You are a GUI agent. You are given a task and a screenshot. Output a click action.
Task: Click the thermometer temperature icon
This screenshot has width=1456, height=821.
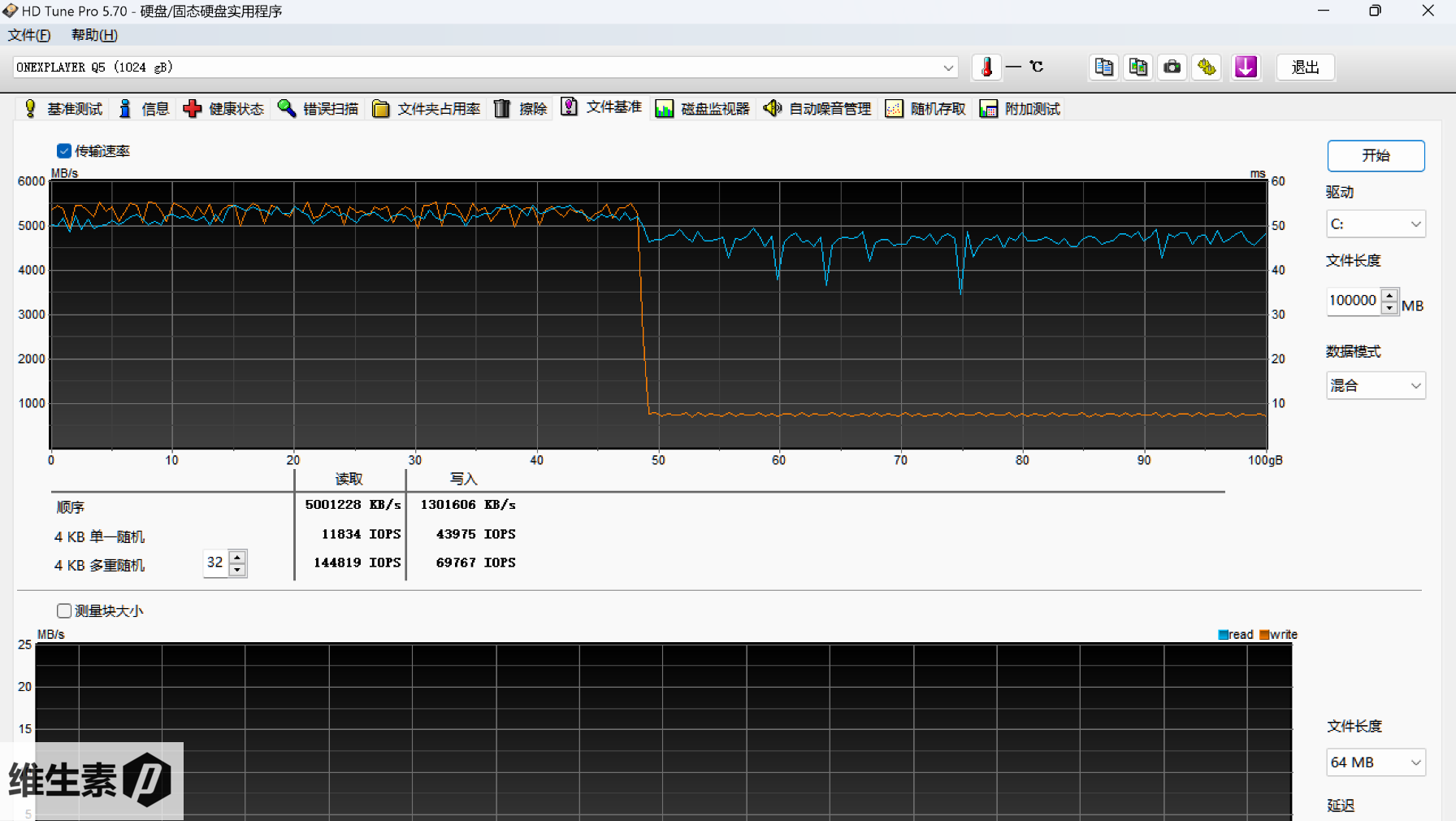pyautogui.click(x=986, y=67)
